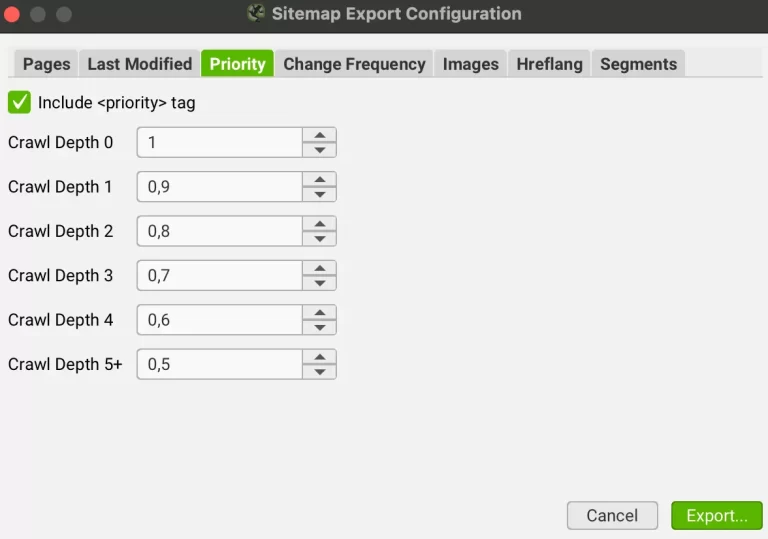Increase Crawl Depth 0 priority value

[319, 135]
